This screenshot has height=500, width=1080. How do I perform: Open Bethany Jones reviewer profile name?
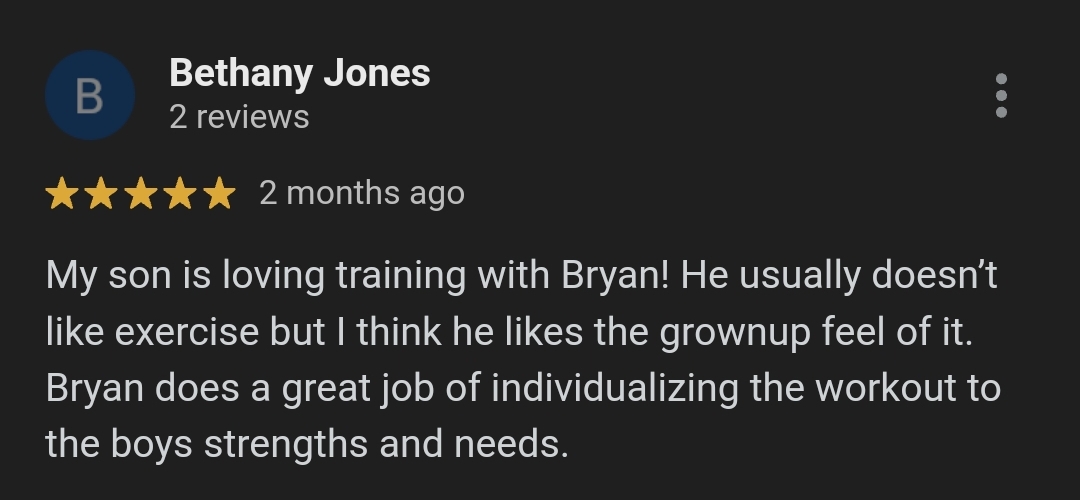pyautogui.click(x=299, y=73)
